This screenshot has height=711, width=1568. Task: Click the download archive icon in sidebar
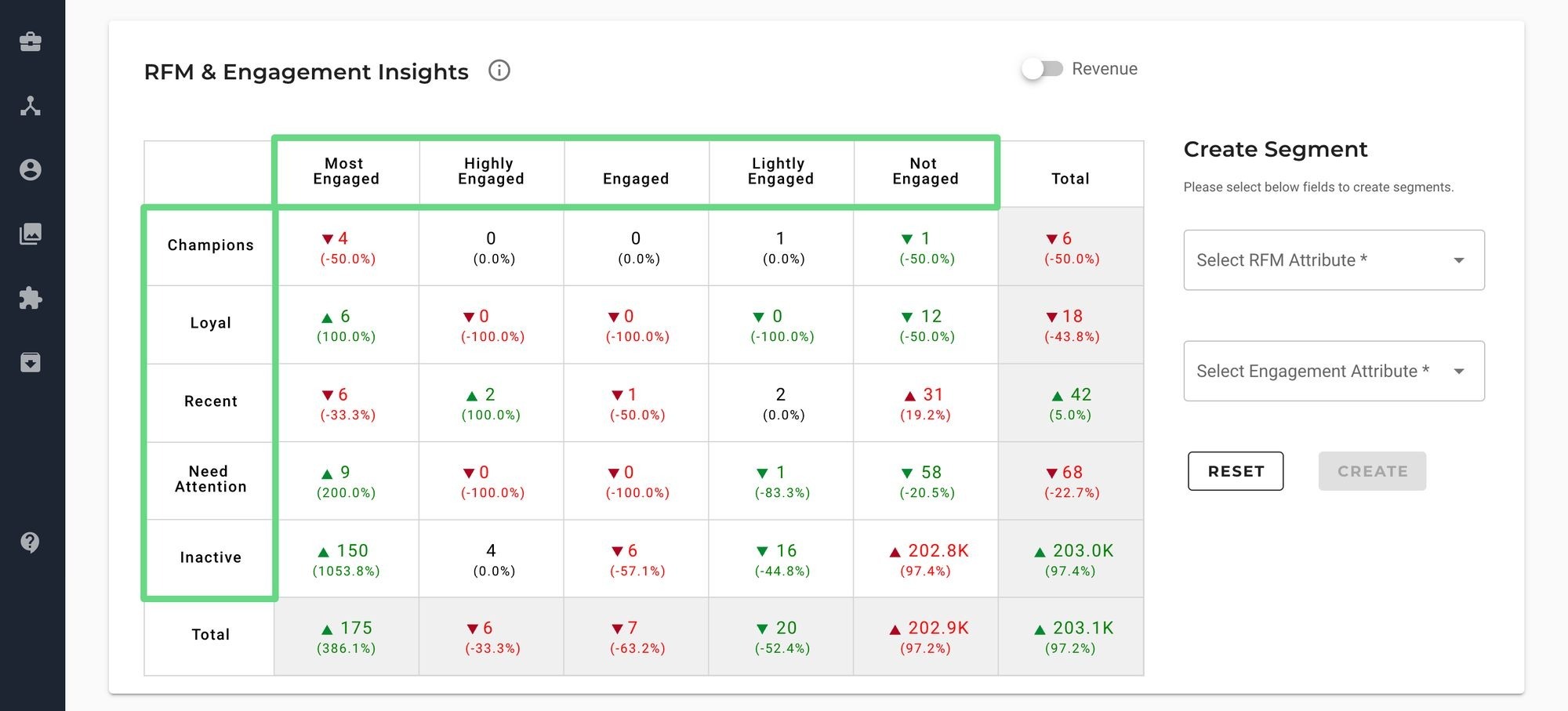pos(31,362)
